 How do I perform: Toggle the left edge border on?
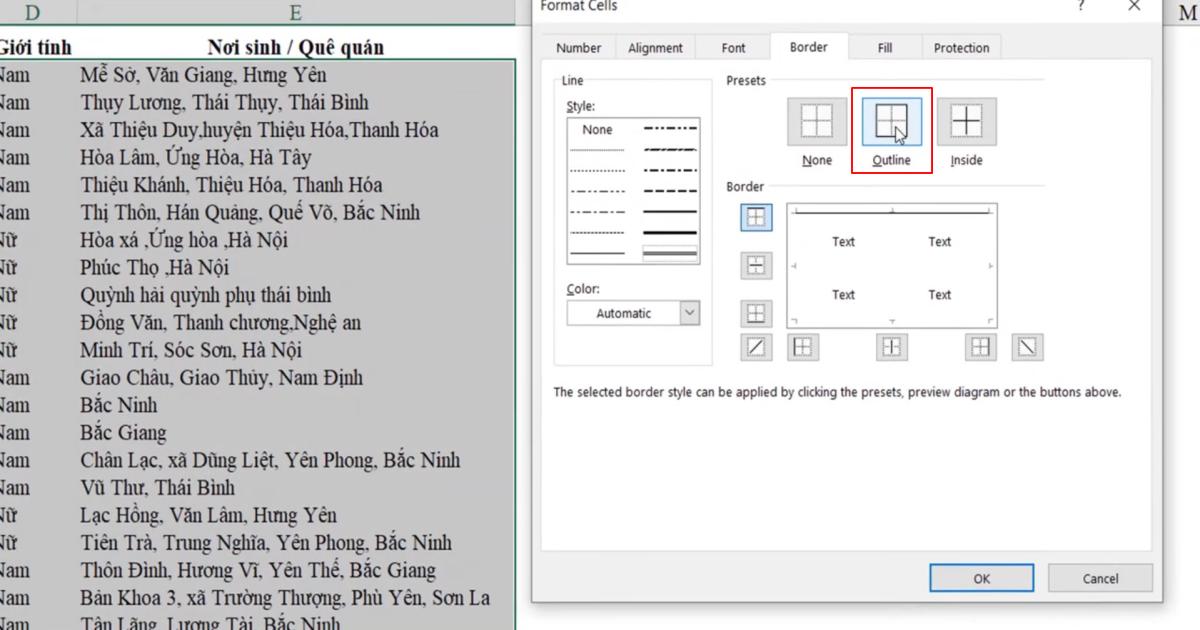point(804,347)
